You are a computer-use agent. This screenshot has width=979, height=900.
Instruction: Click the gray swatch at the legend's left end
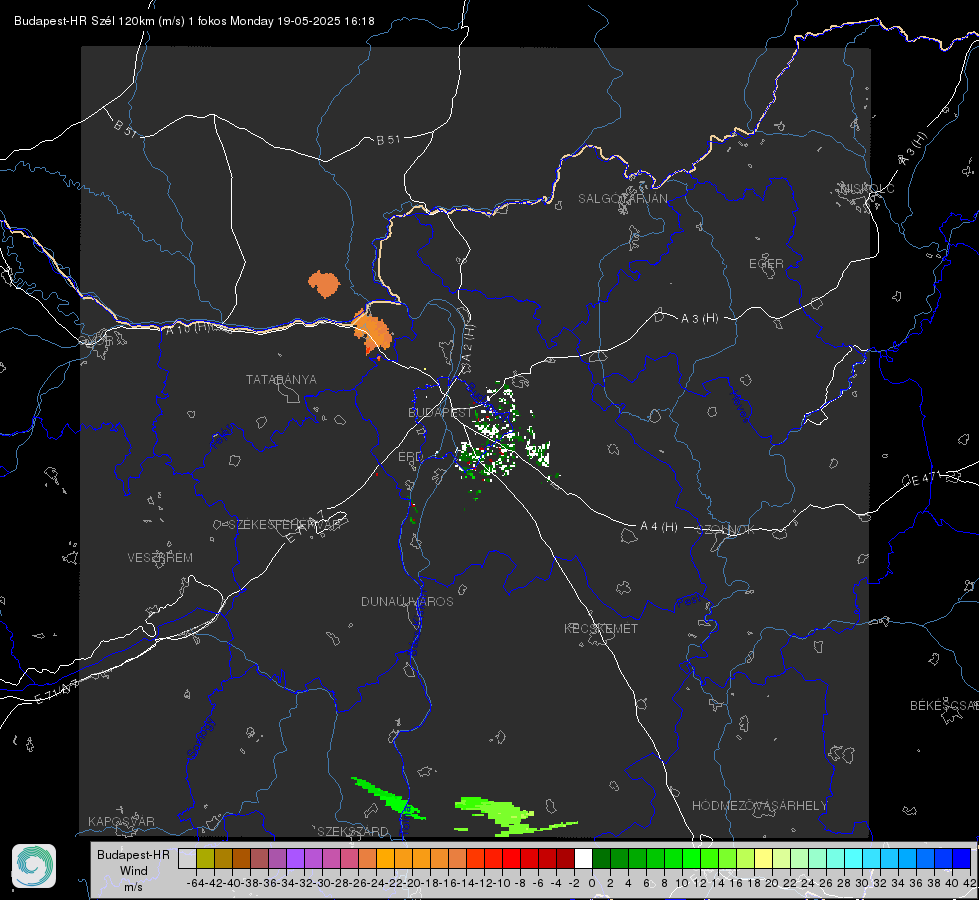pyautogui.click(x=187, y=859)
